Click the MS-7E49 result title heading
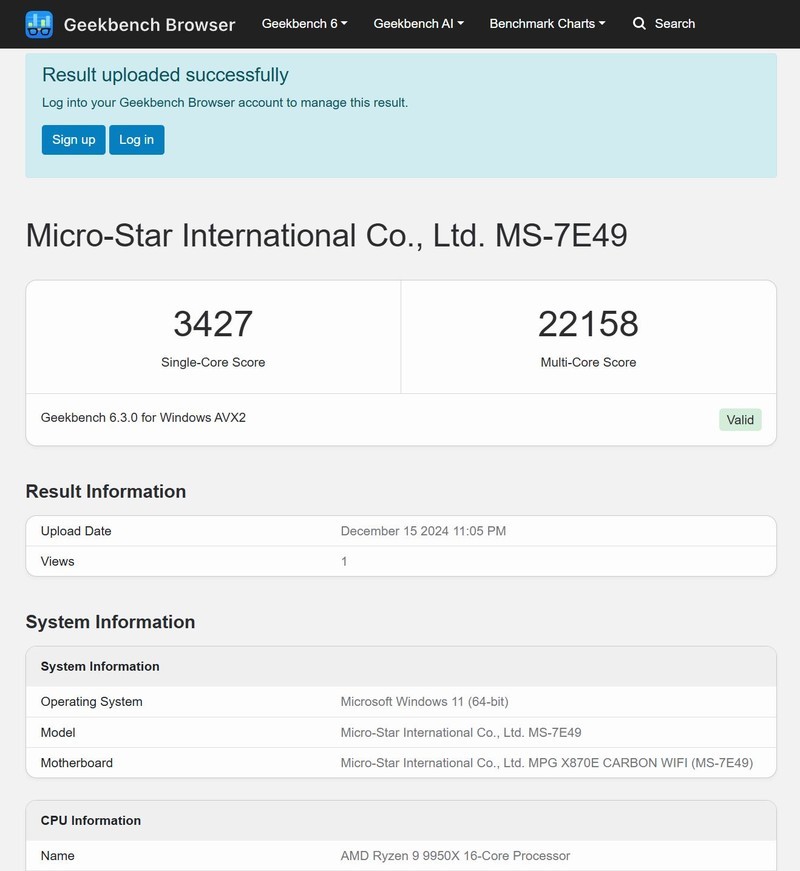Screen dimensions: 800x871 pyautogui.click(x=335, y=236)
